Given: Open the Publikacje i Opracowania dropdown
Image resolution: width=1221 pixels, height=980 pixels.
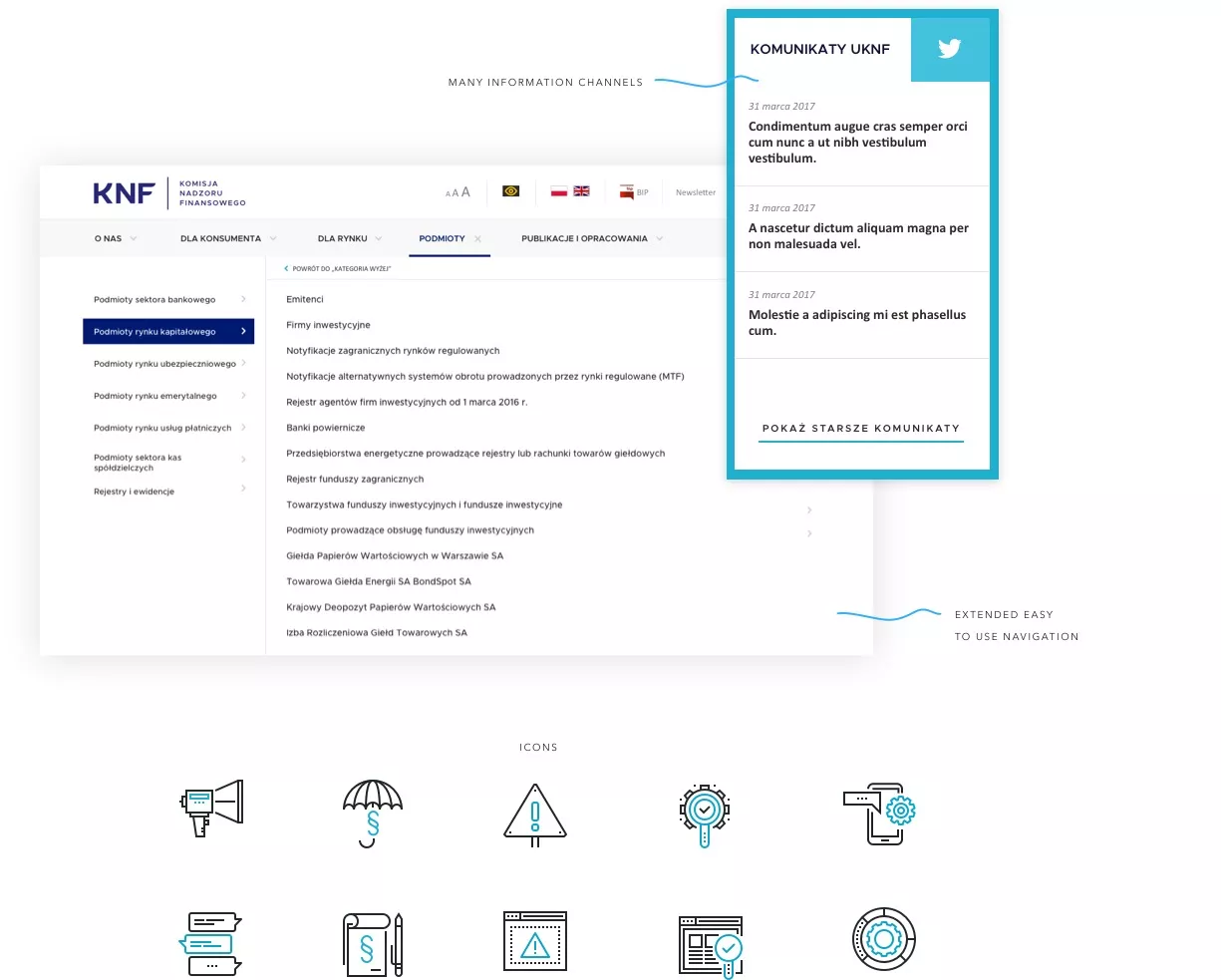Looking at the screenshot, I should point(591,239).
